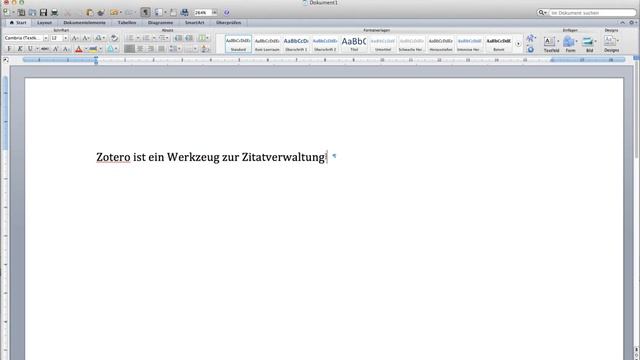
Task: Switch to the Überprüfen tab
Action: 229,22
